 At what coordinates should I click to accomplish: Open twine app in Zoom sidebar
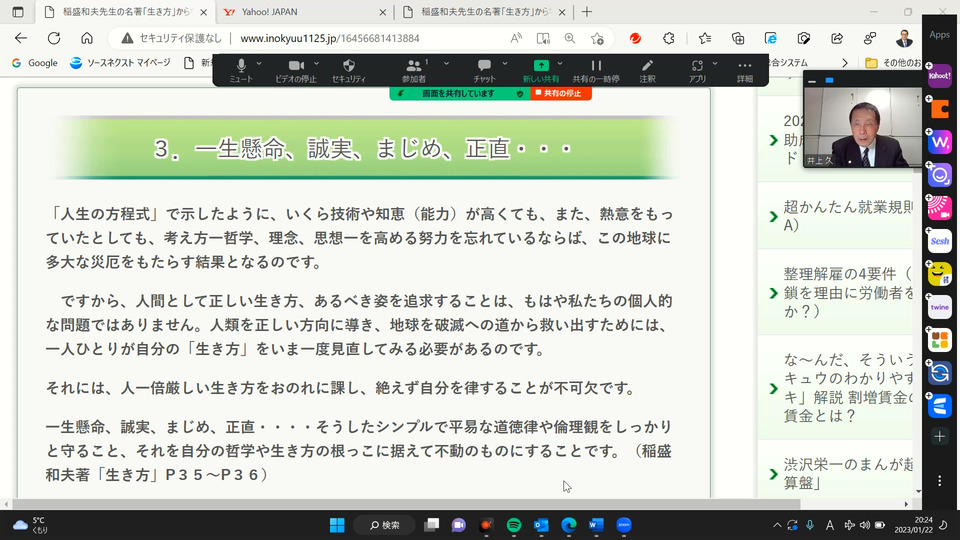tap(940, 307)
